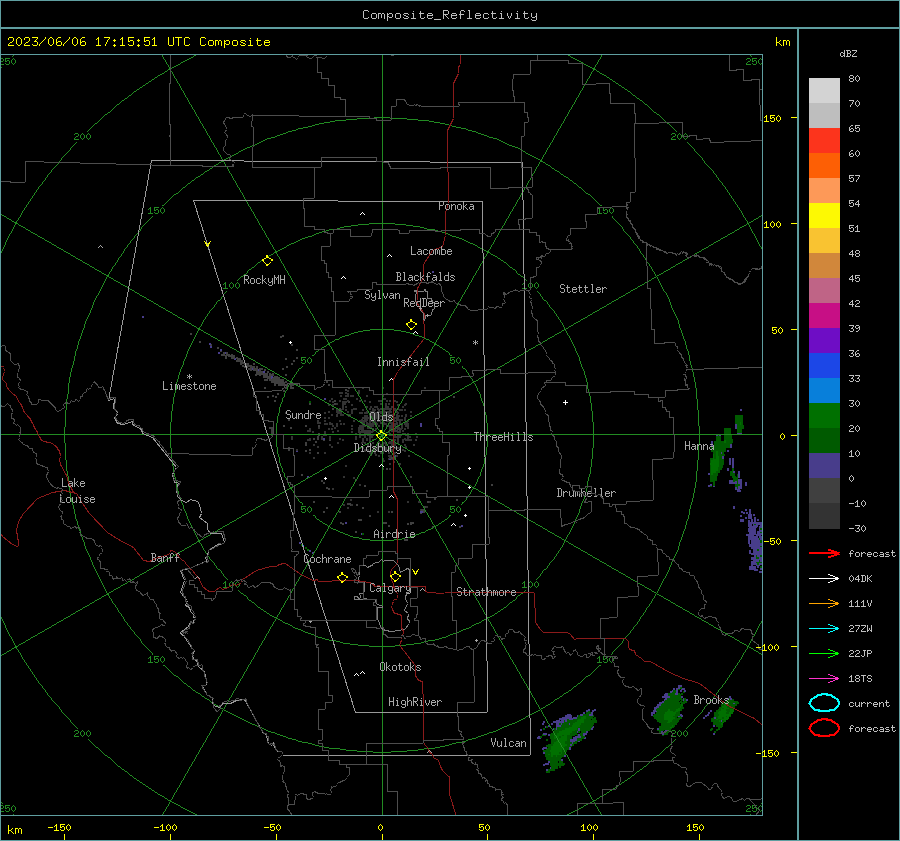Click the Sundre label
Screen dimensions: 900x841
click(x=303, y=415)
